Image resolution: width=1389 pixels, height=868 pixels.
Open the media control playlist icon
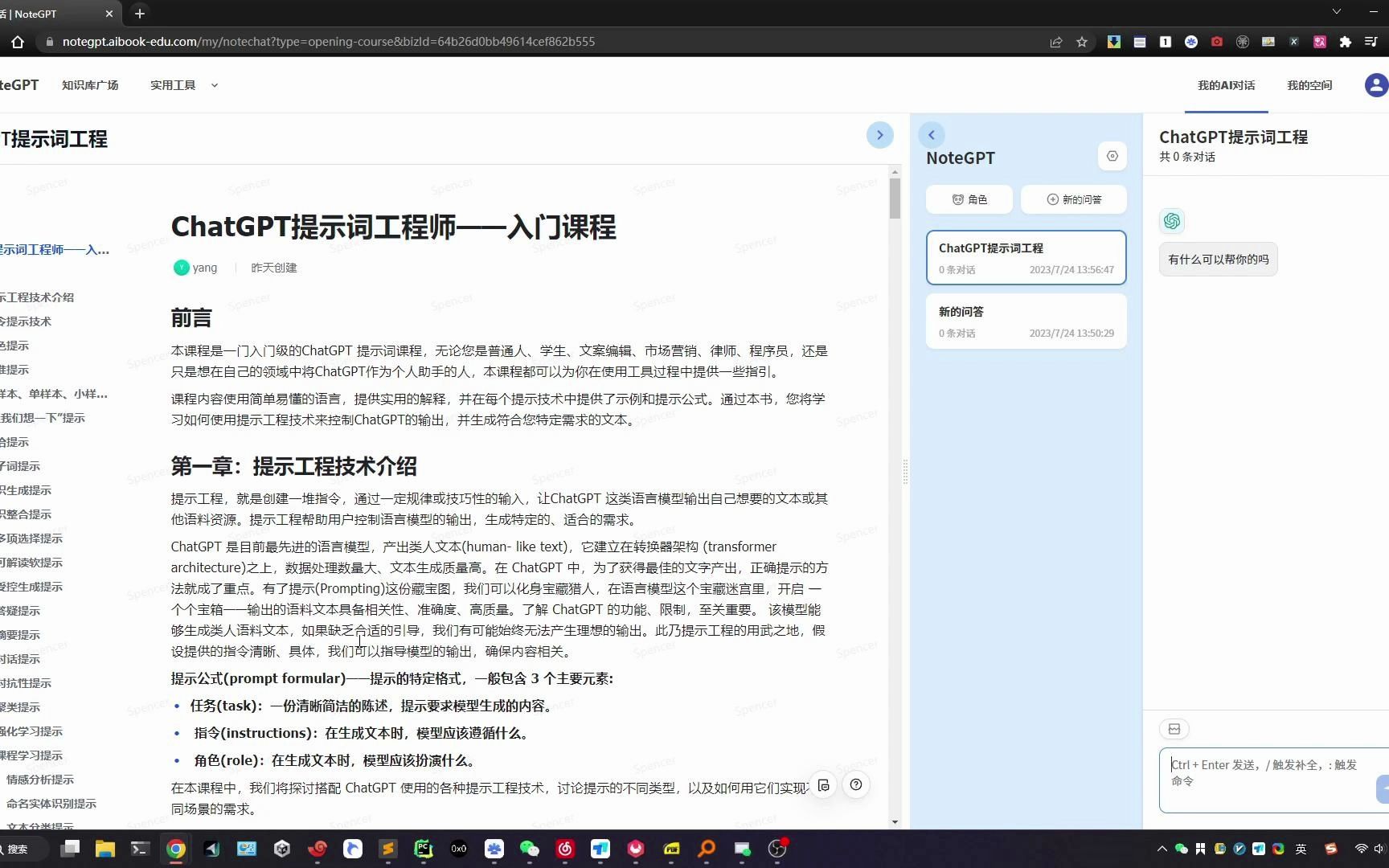[1371, 42]
